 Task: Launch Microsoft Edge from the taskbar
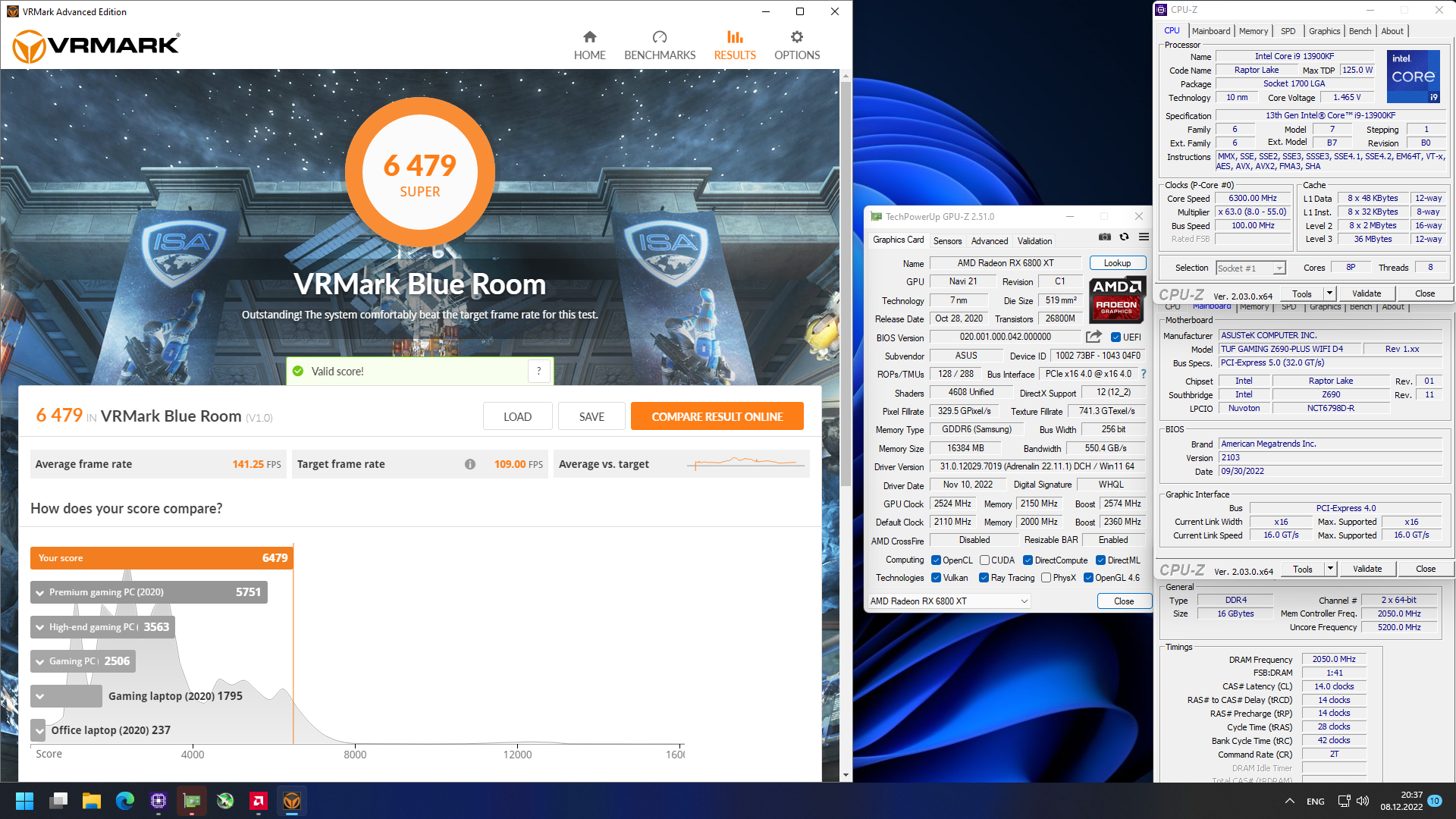pos(125,801)
